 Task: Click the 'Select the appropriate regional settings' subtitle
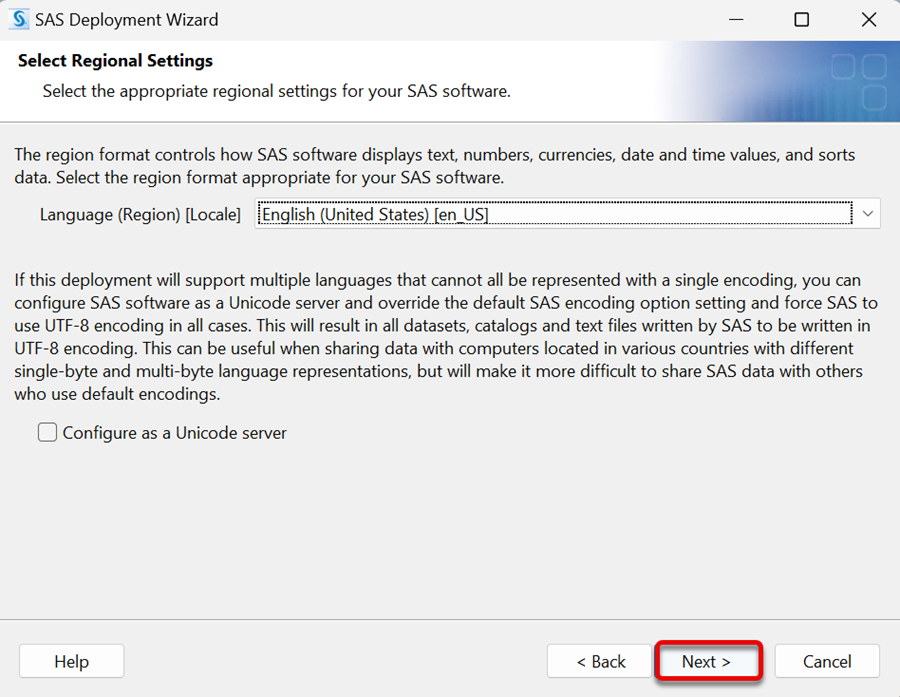[277, 91]
